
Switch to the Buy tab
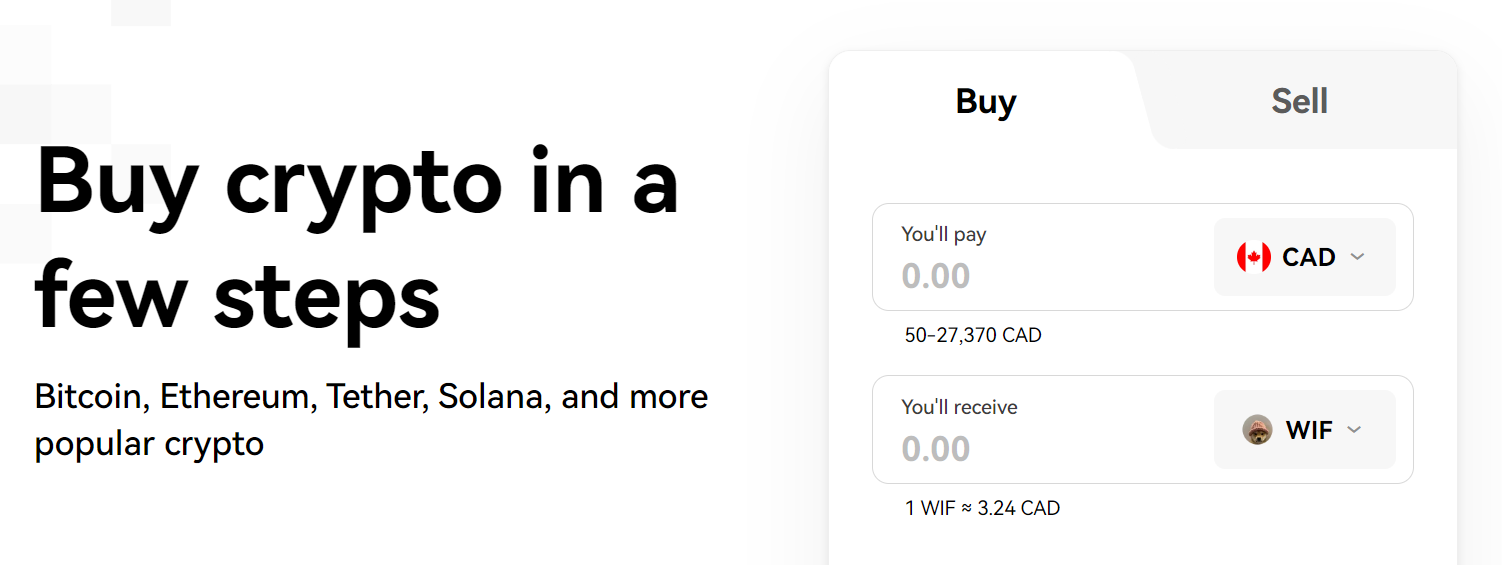(986, 101)
